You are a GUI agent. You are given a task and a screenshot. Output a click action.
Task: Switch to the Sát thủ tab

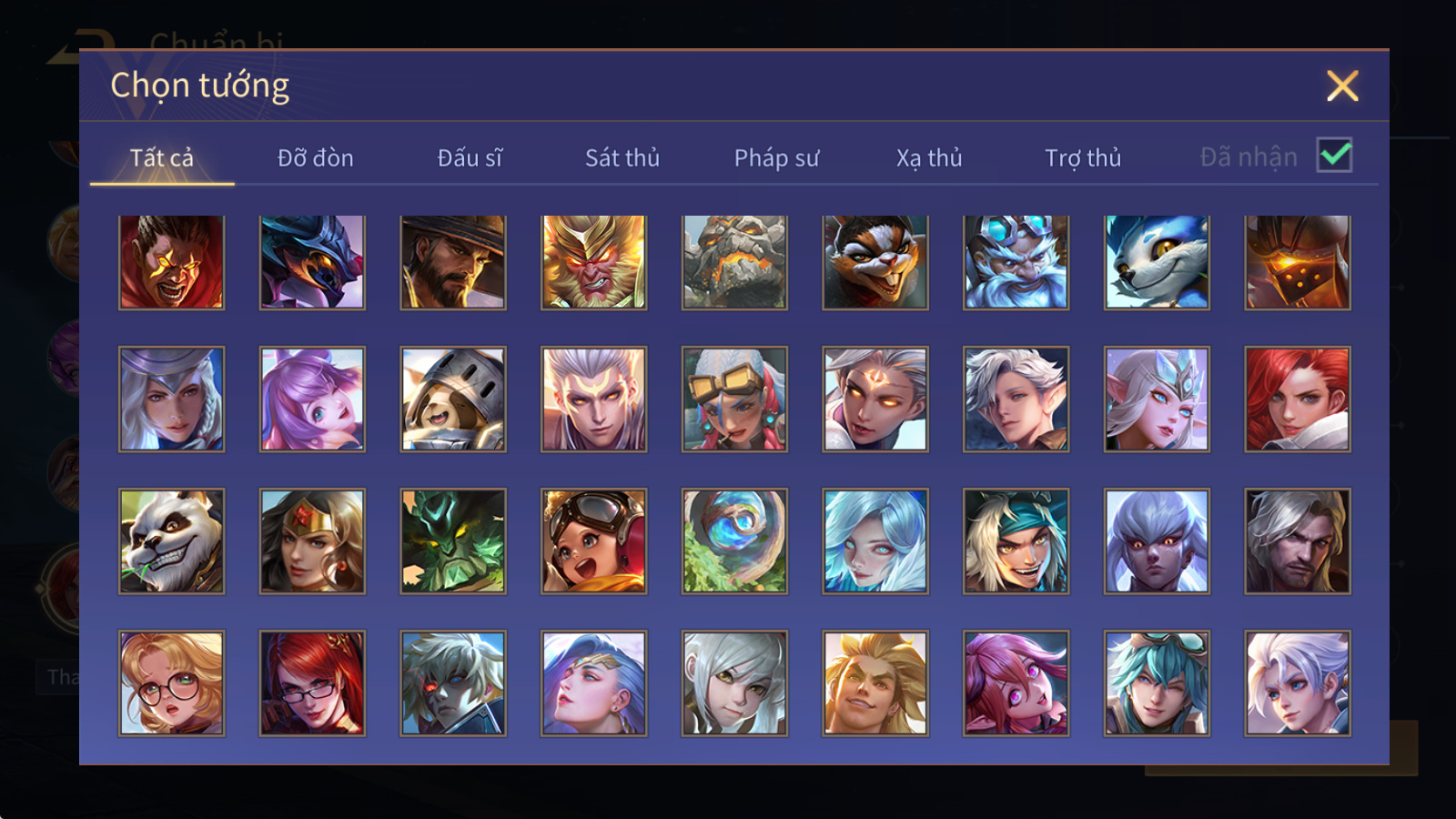pyautogui.click(x=622, y=158)
